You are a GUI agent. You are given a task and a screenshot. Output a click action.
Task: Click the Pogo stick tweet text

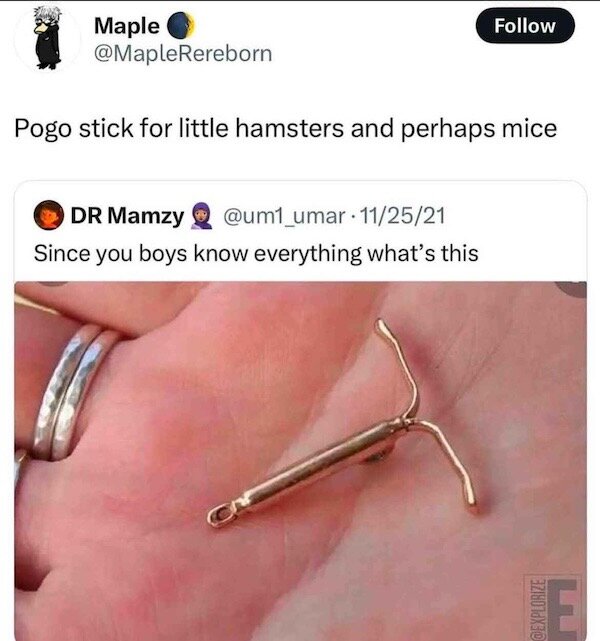coord(285,128)
